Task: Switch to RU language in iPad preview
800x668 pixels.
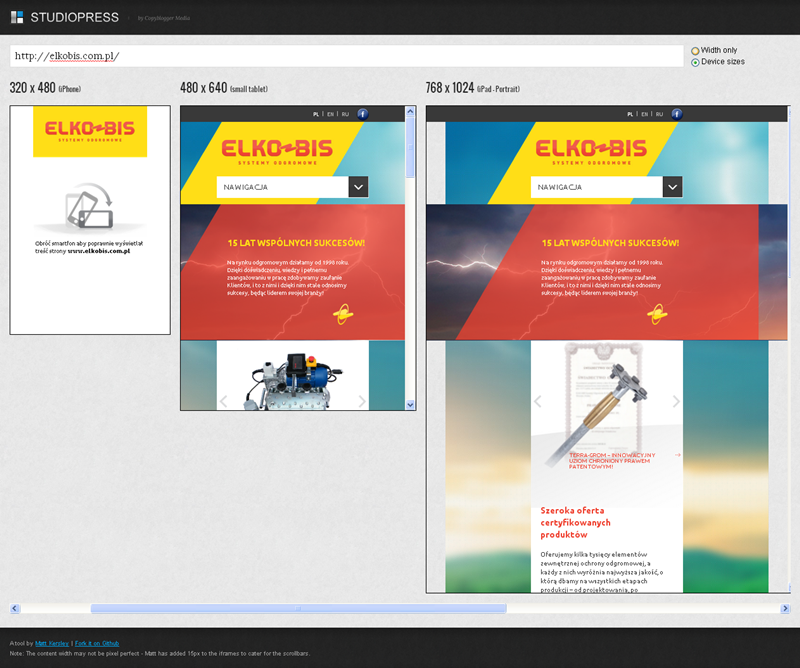Action: pos(659,114)
